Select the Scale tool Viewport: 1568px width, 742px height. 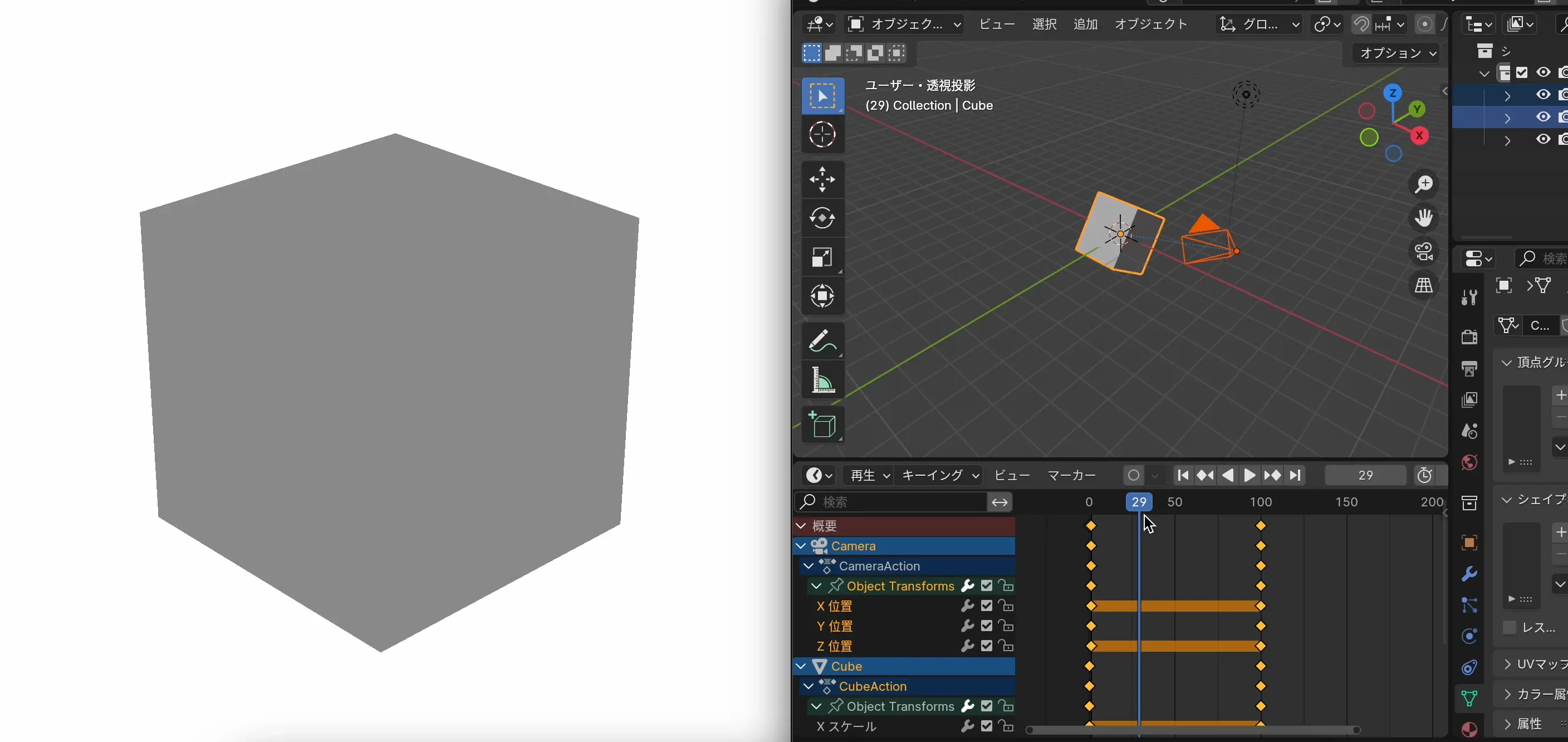coord(823,258)
